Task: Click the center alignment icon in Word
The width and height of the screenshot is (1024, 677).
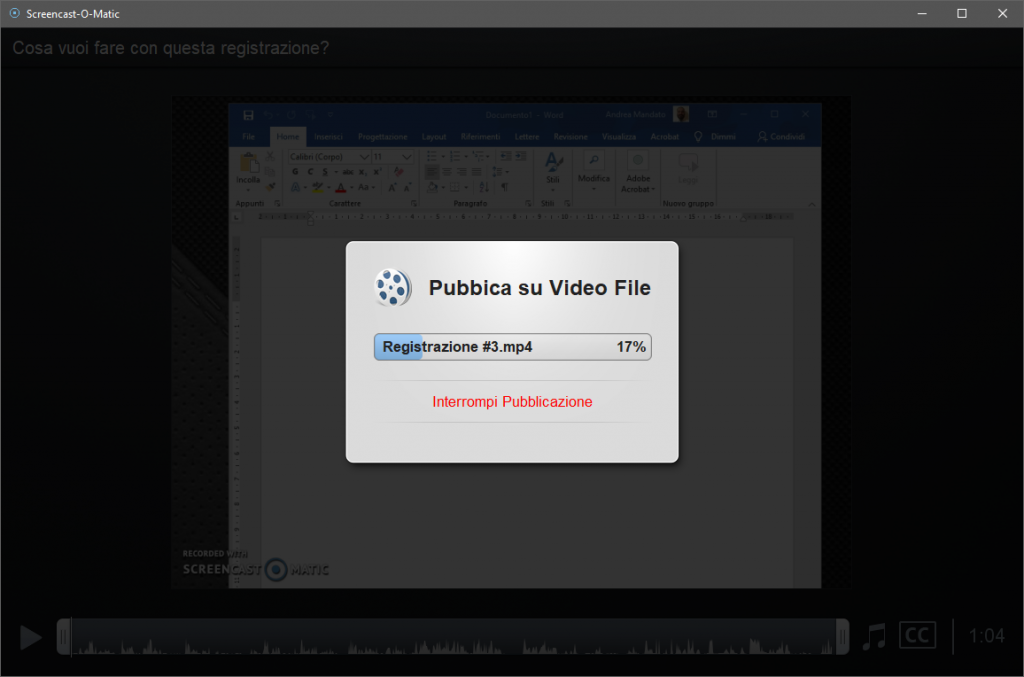Action: click(447, 172)
